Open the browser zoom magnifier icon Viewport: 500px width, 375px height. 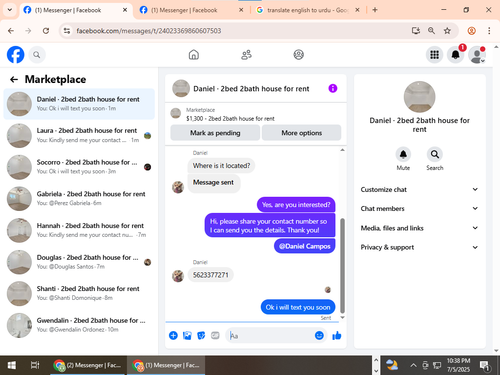431,31
